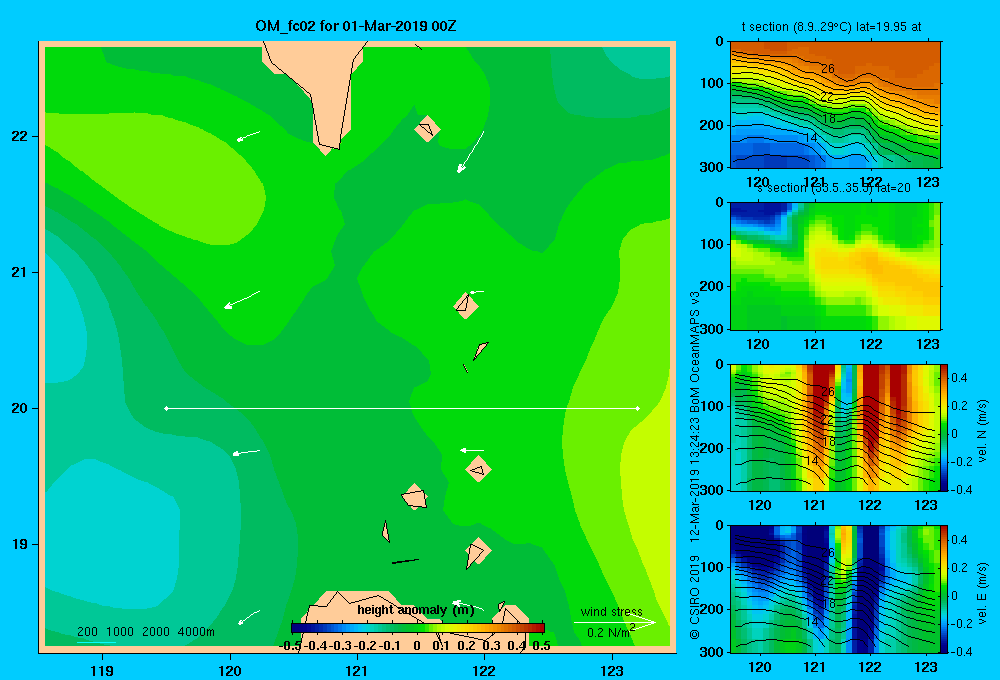Click the 14 isotherm label in temperature section
This screenshot has height=680, width=1000.
(811, 138)
